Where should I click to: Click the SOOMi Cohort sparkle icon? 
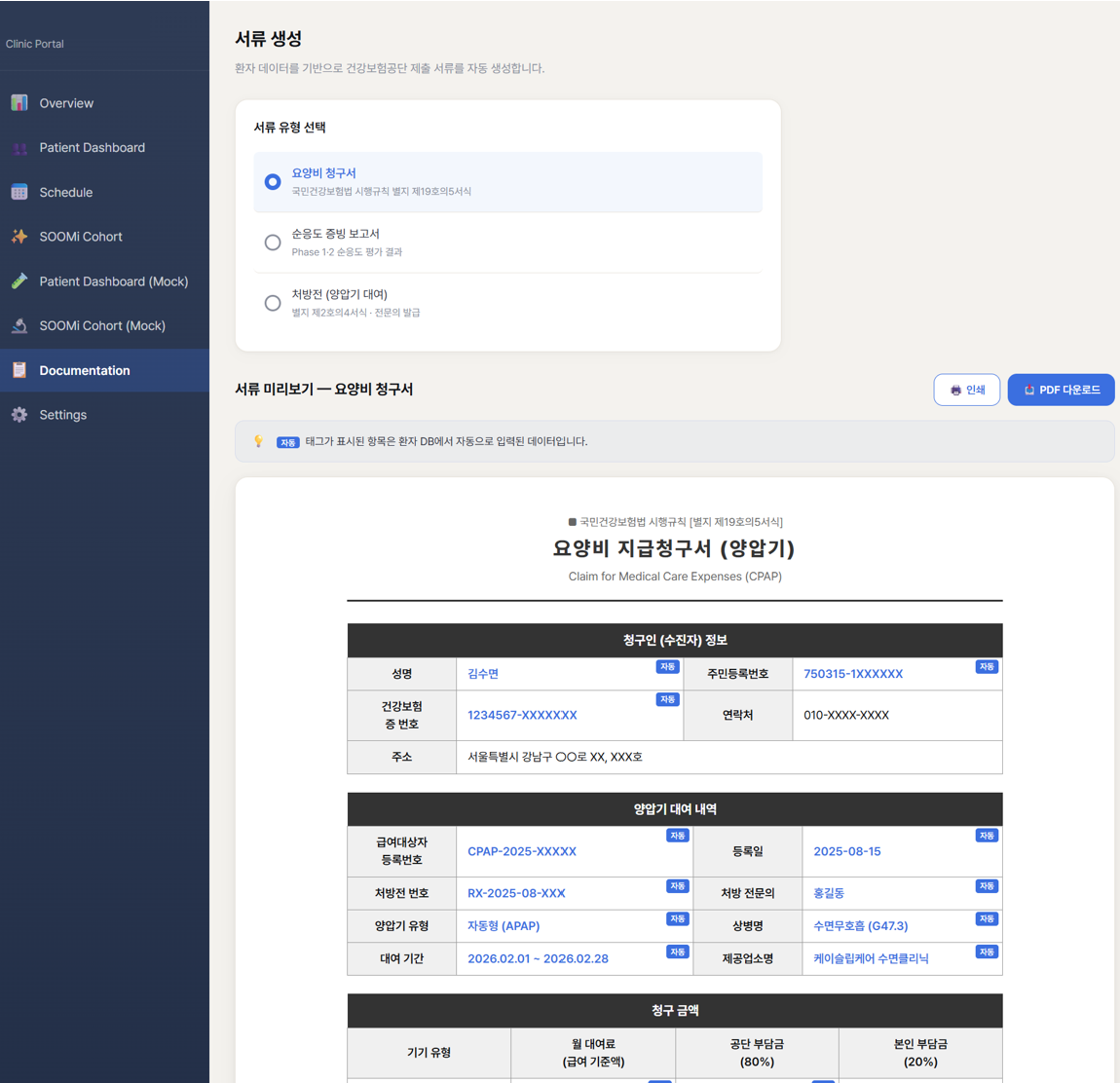click(19, 237)
